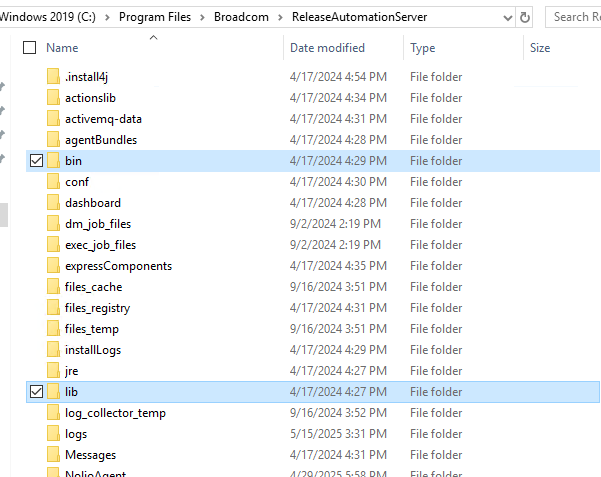601x477 pixels.
Task: Click log_collector_temp date 9/16/2024 3:52 PM
Action: coord(338,413)
